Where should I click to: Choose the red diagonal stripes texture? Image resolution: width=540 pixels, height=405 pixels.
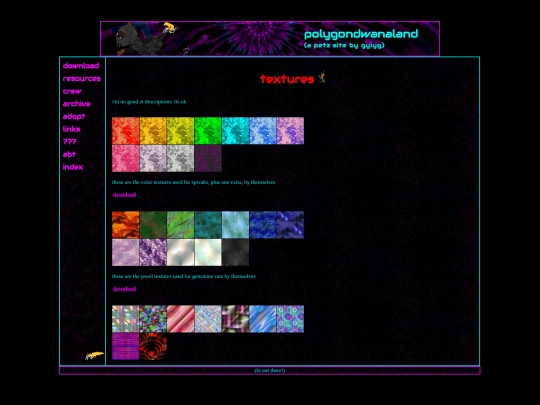[180, 319]
